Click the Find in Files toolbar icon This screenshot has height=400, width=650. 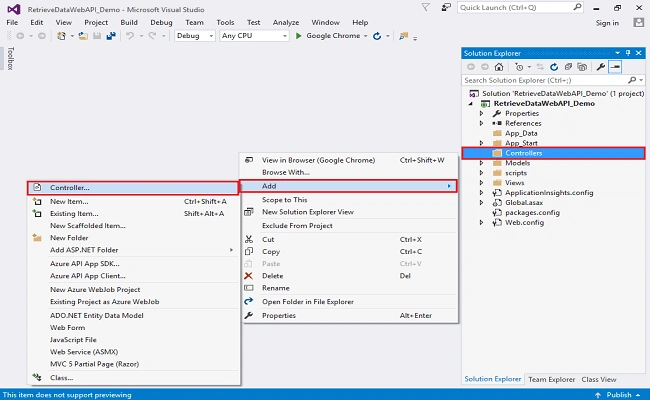point(403,36)
